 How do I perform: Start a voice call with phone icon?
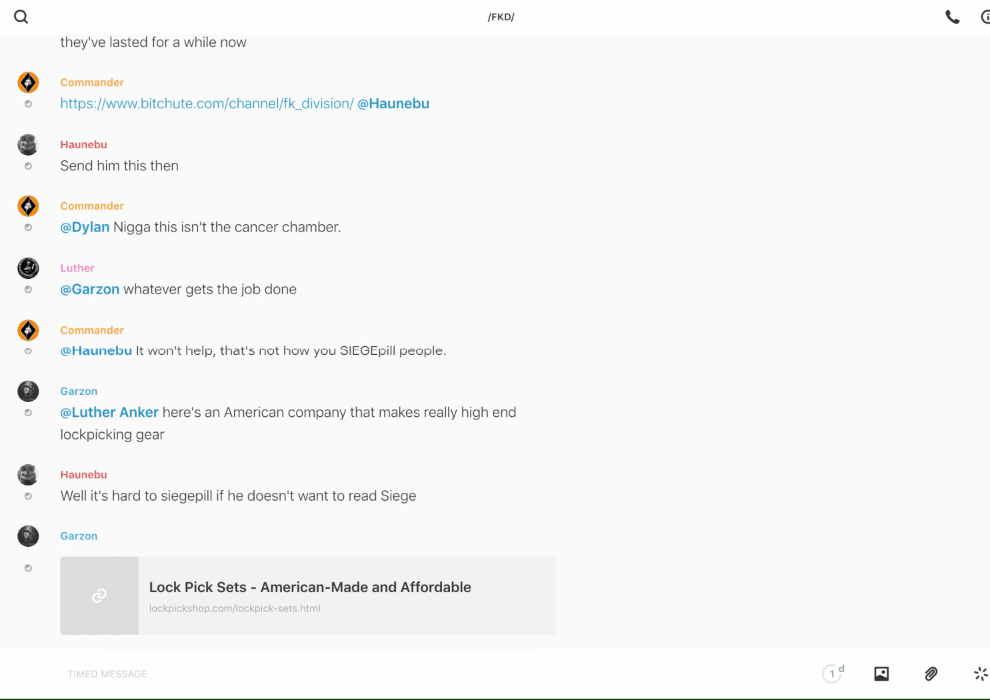952,17
